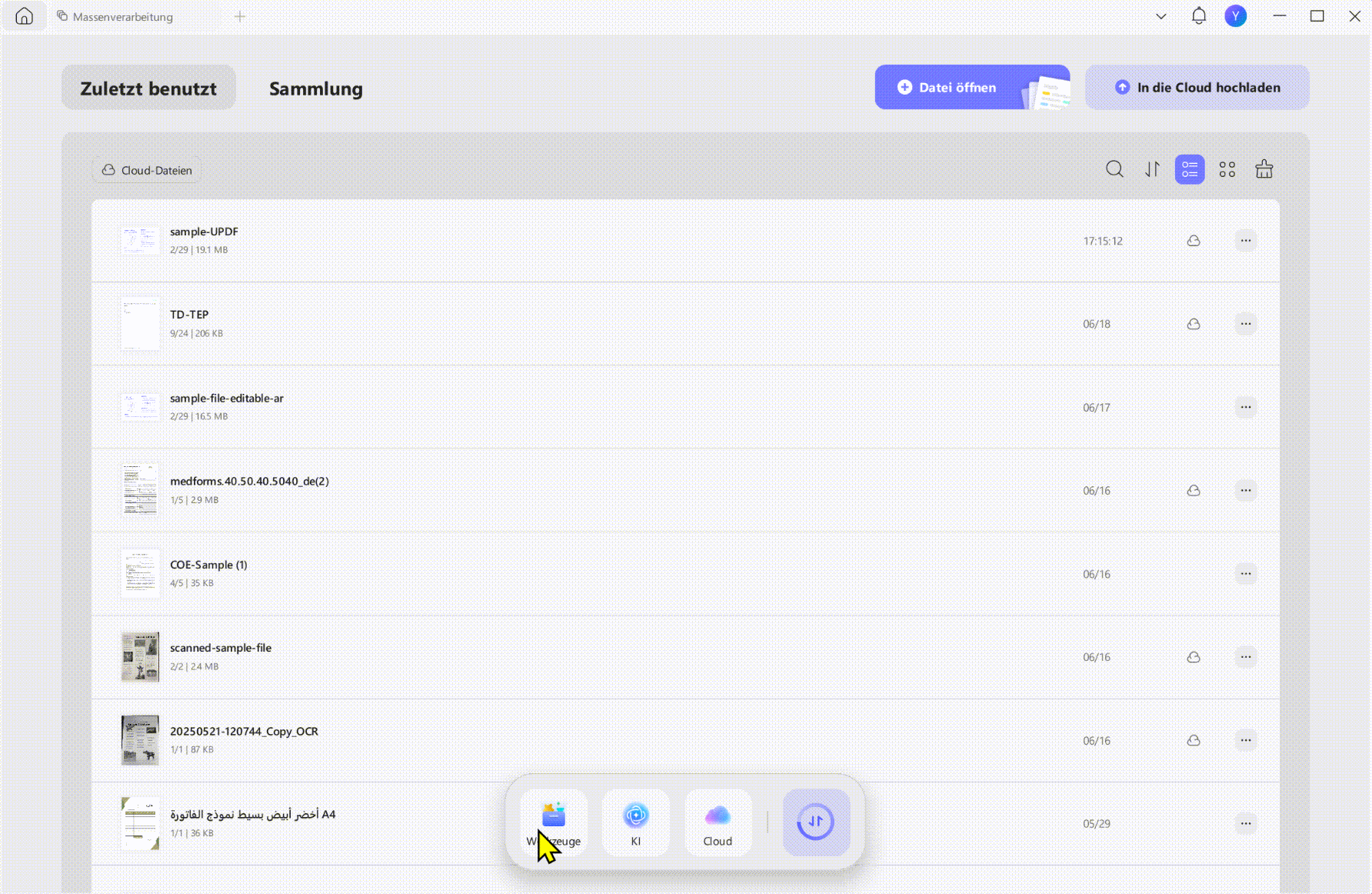Click the 06/17 date of sample-file-editable-ar
The height and width of the screenshot is (894, 1372).
(1097, 407)
